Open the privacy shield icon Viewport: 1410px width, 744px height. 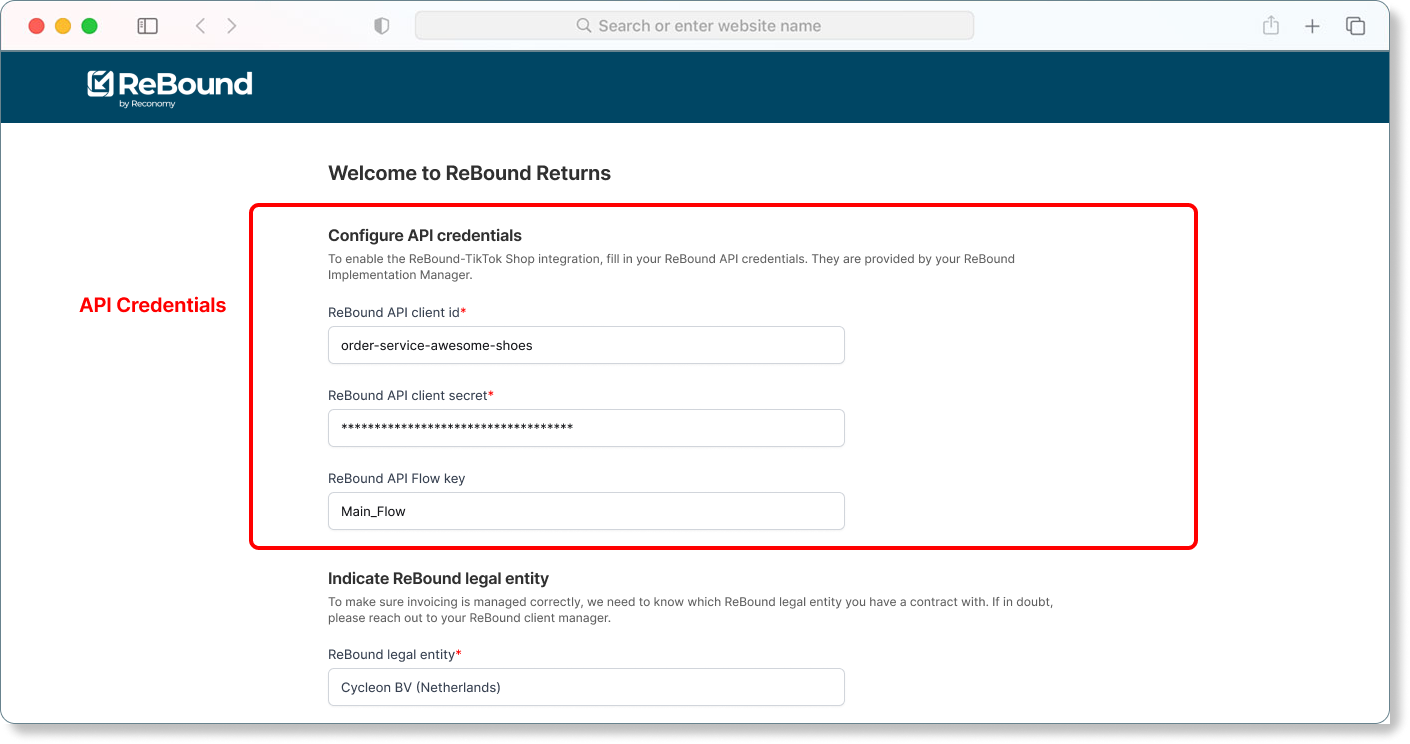tap(381, 26)
